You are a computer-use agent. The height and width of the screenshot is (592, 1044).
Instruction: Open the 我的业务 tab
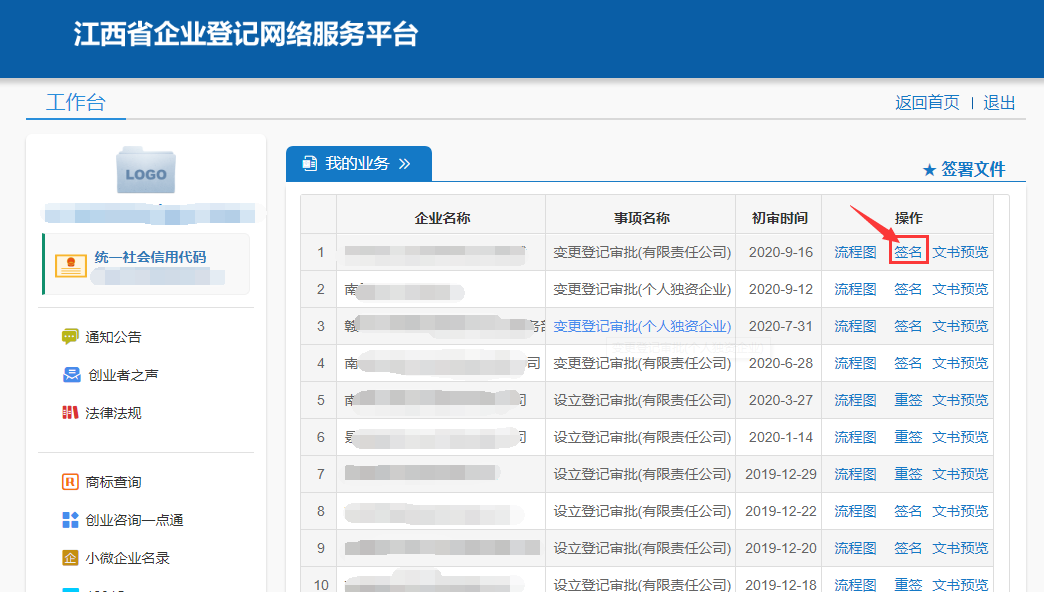[x=357, y=164]
